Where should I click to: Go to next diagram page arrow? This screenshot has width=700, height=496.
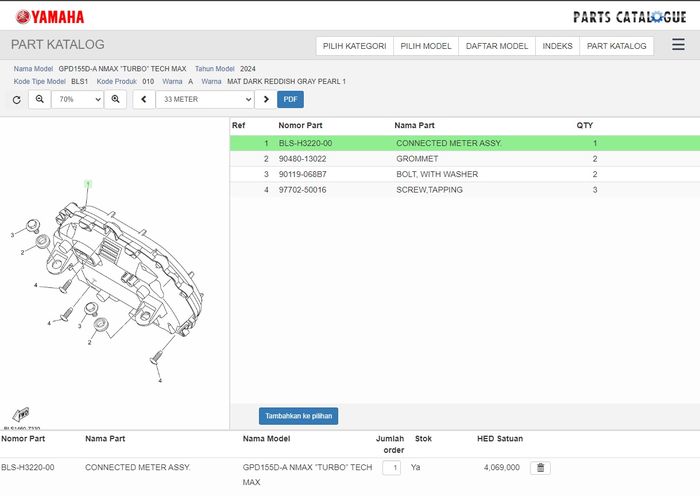(265, 100)
